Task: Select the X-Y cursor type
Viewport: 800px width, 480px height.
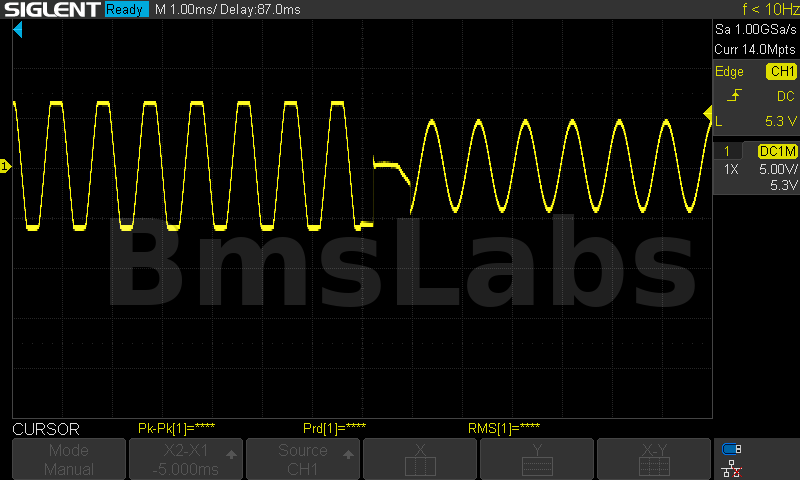Action: click(654, 459)
